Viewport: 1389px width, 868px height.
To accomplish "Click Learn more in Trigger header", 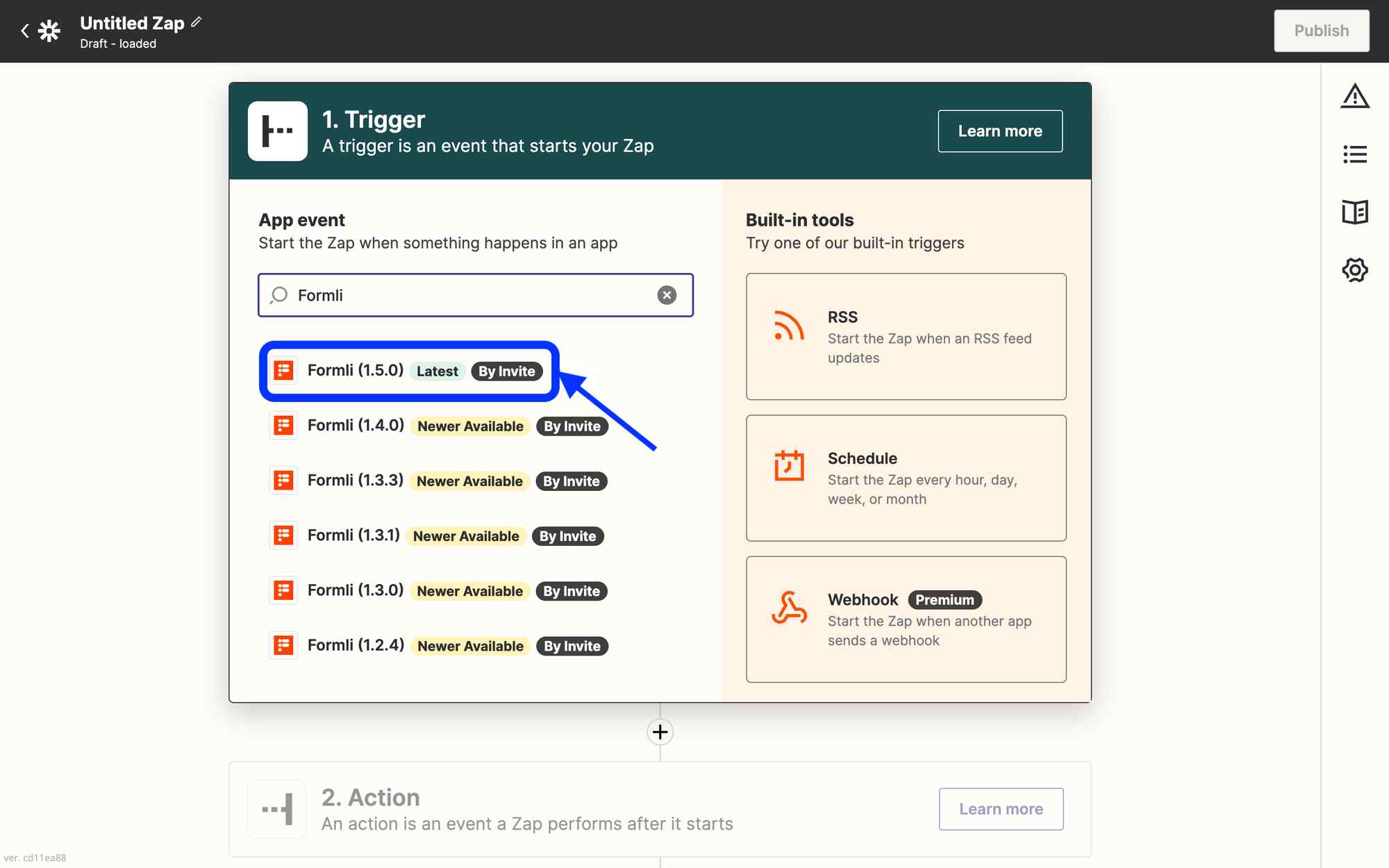I will (x=999, y=131).
